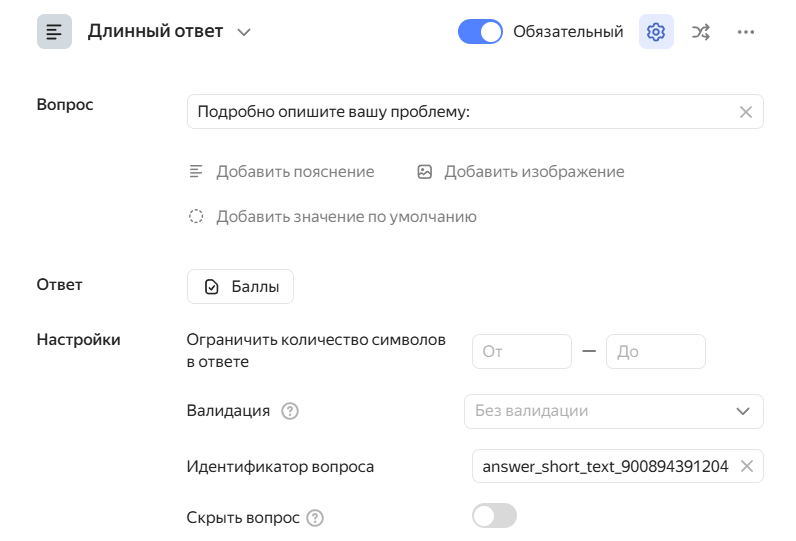The image size is (796, 541).
Task: Enable the Скрыть вопрос toggle
Action: (494, 516)
